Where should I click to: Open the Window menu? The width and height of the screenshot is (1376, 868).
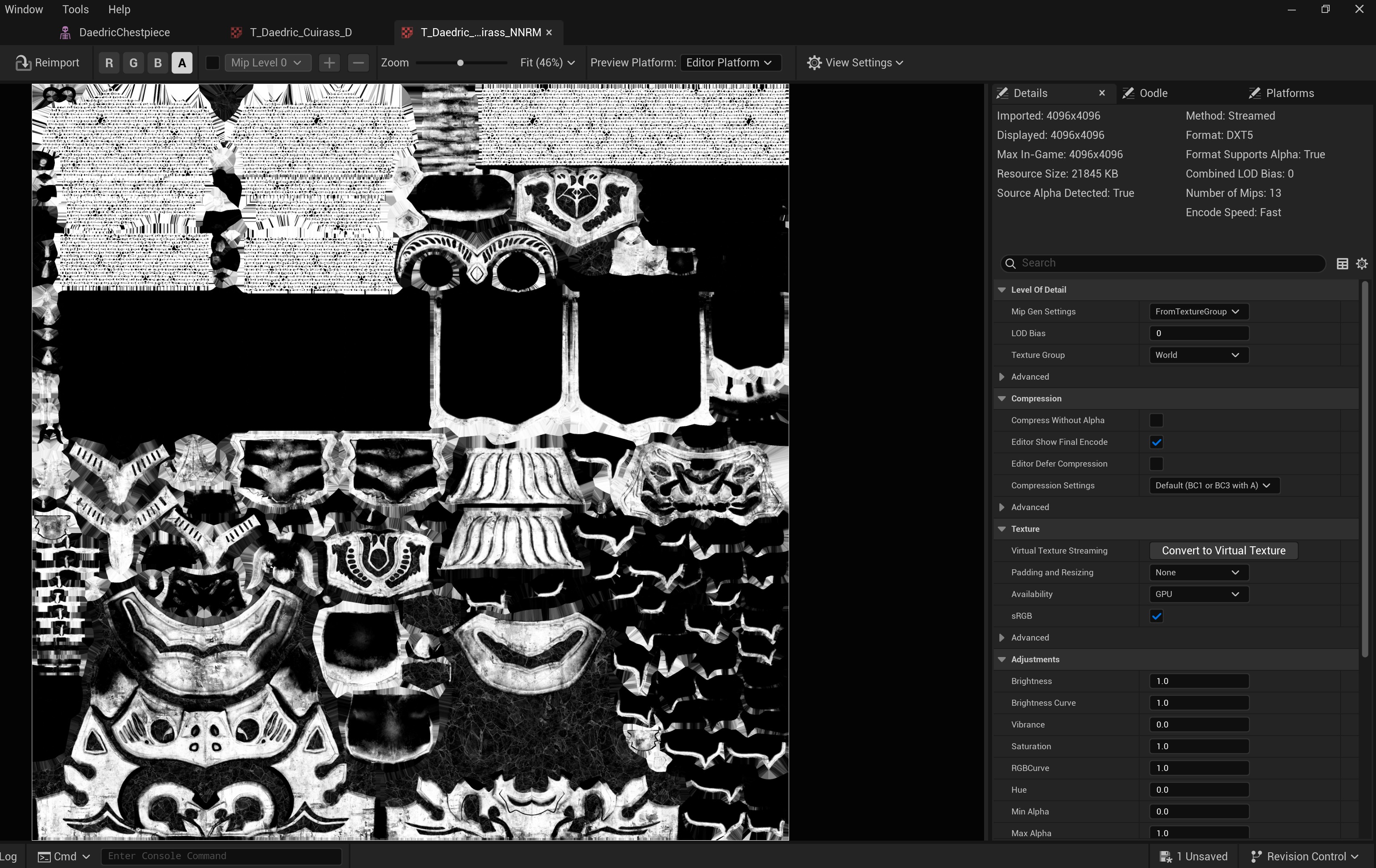pos(24,10)
